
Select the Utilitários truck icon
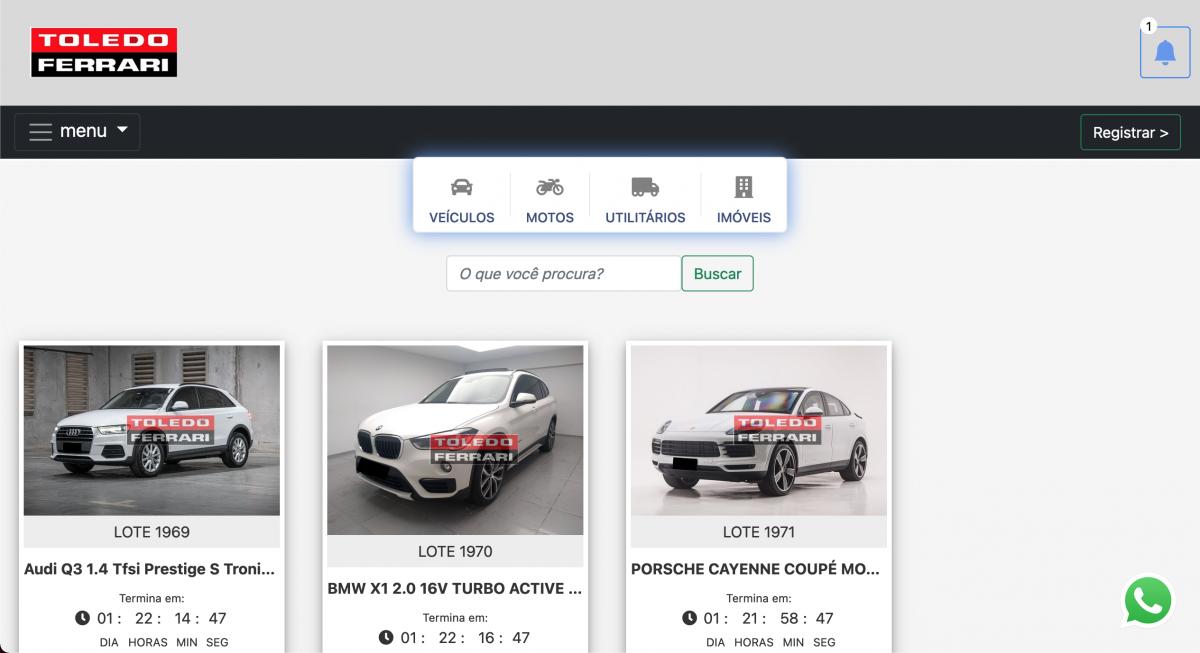645,187
